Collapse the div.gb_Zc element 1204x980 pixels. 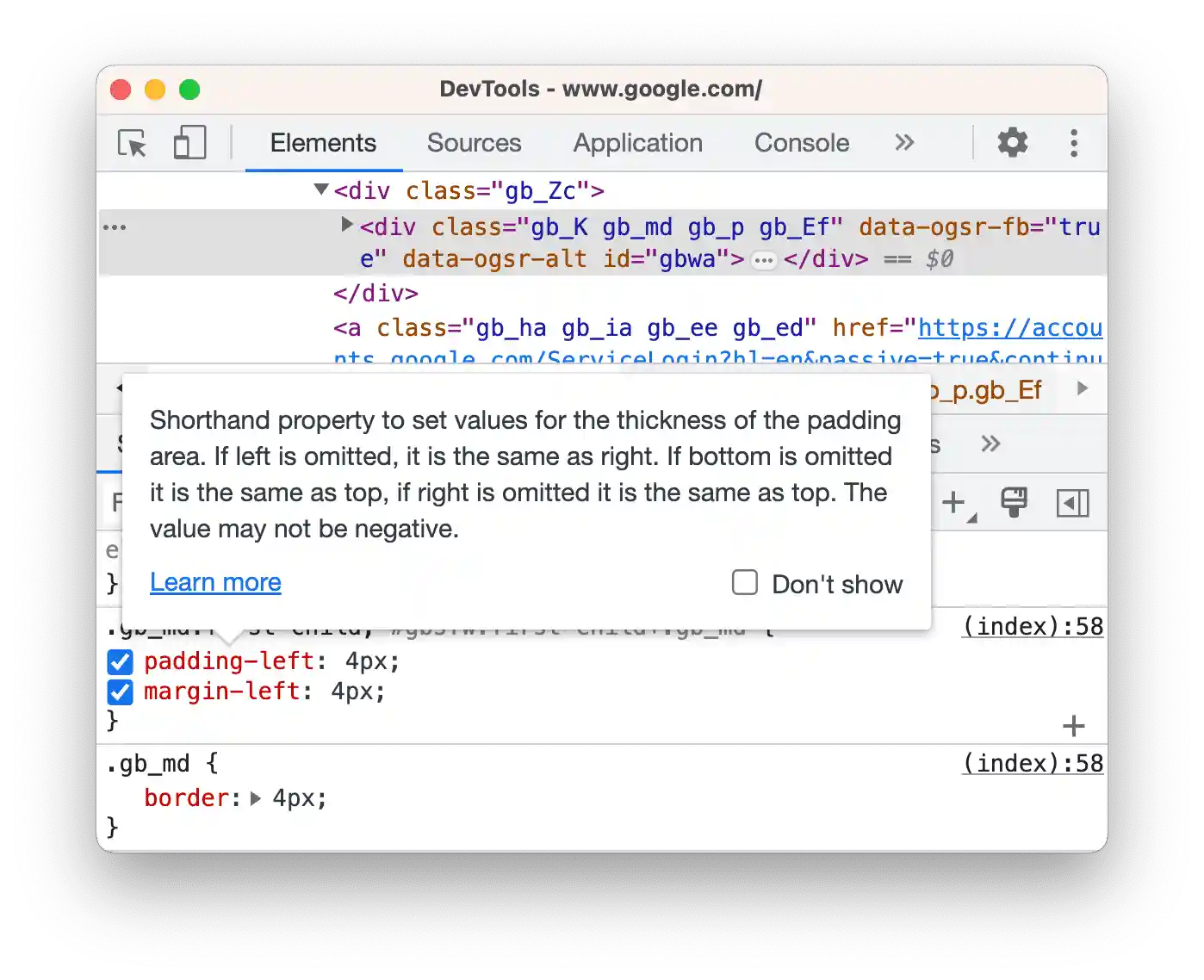(x=320, y=189)
